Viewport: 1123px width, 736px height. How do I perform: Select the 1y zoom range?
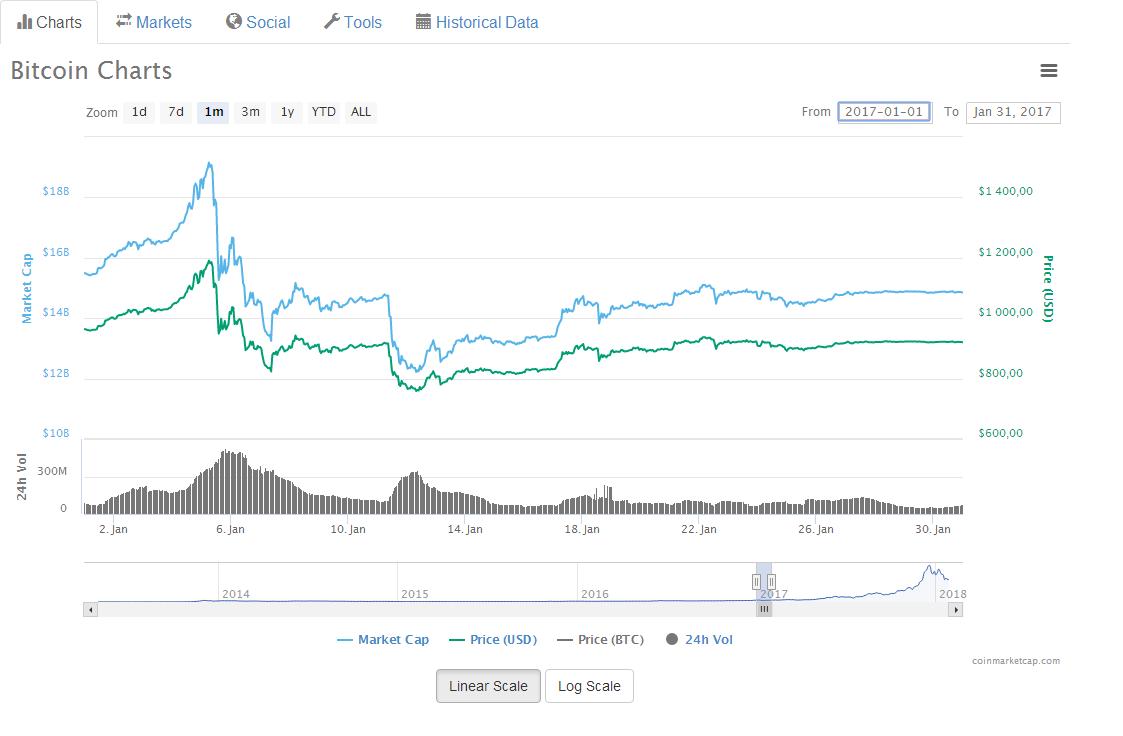pyautogui.click(x=287, y=112)
